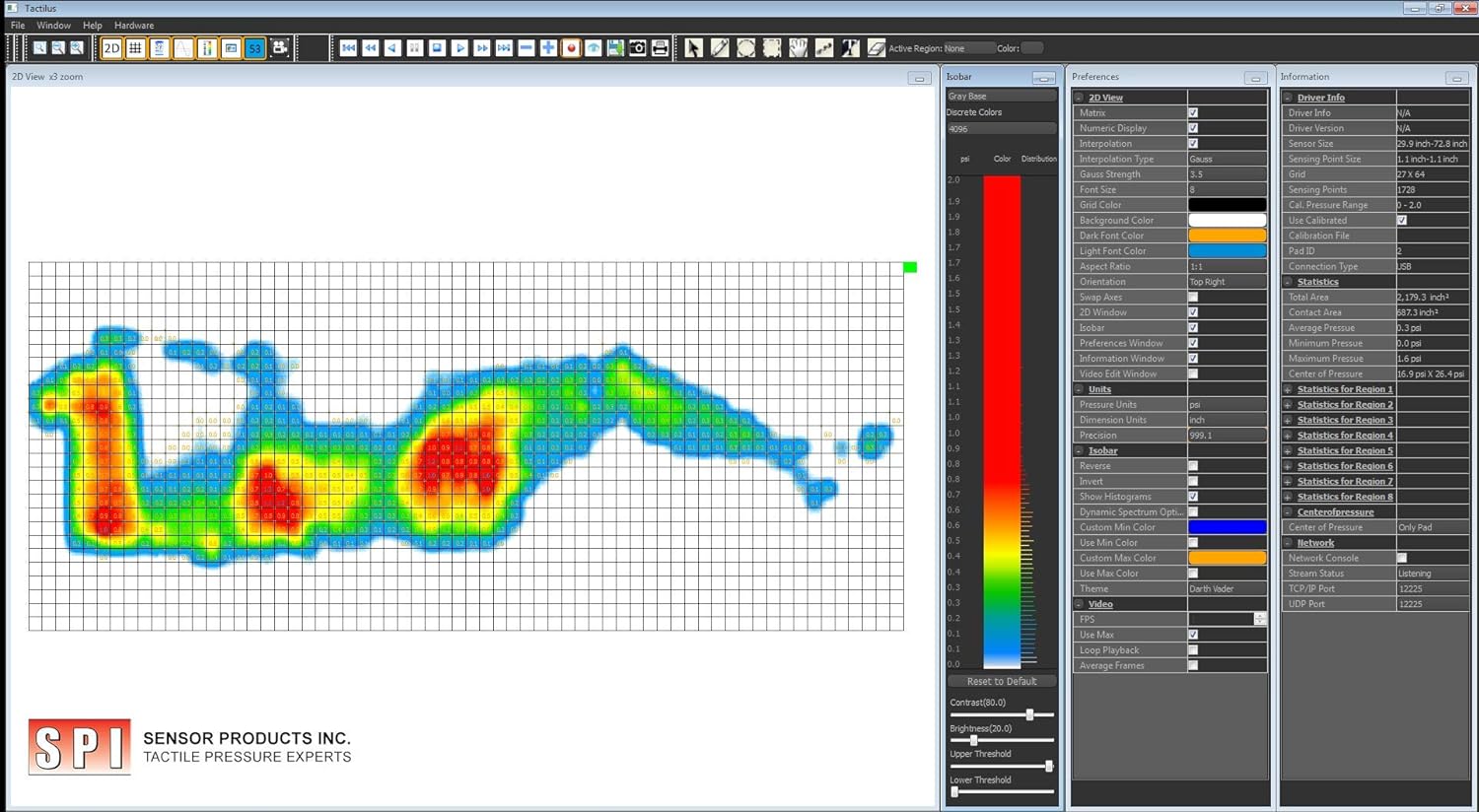Viewport: 1479px width, 812px height.
Task: Click the FPS stepper arrows
Action: (1260, 619)
